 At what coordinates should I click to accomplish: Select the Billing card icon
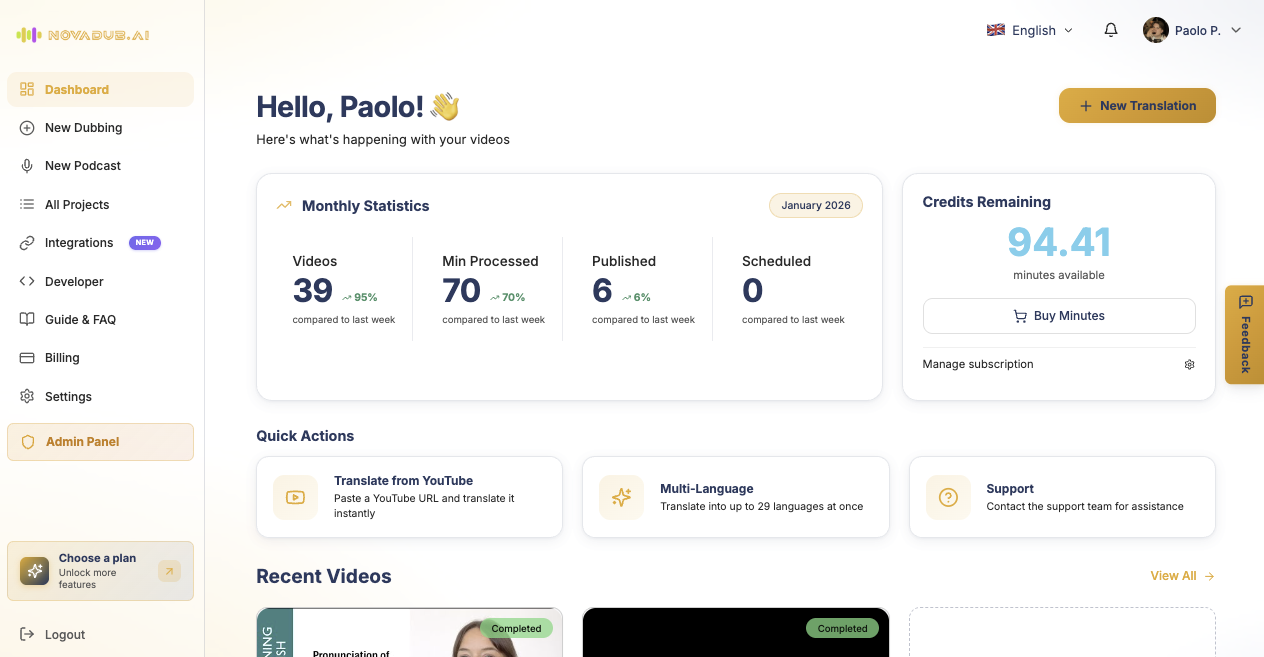[26, 357]
